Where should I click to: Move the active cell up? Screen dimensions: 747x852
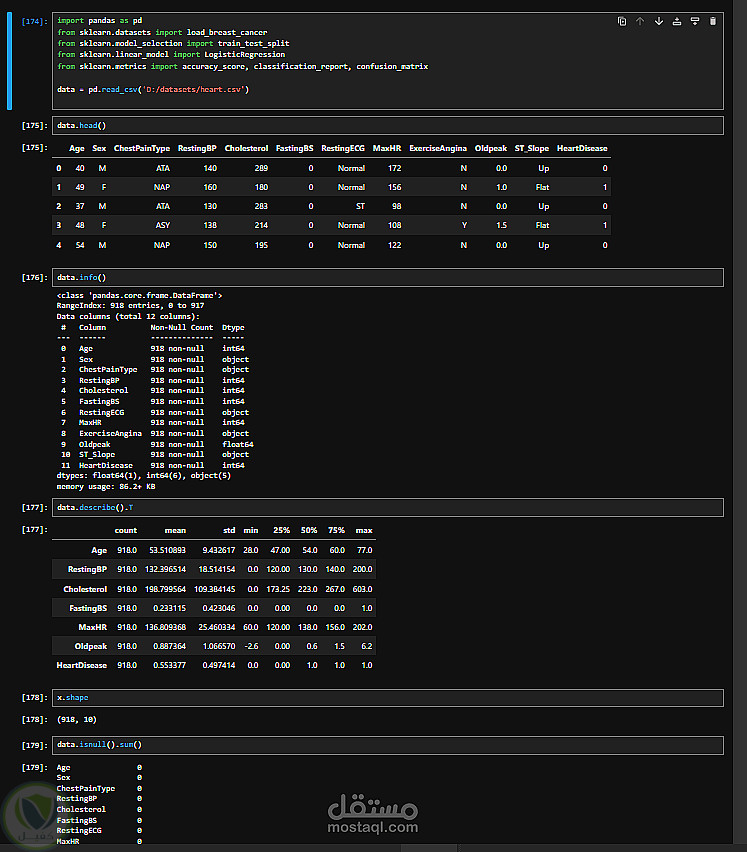640,21
